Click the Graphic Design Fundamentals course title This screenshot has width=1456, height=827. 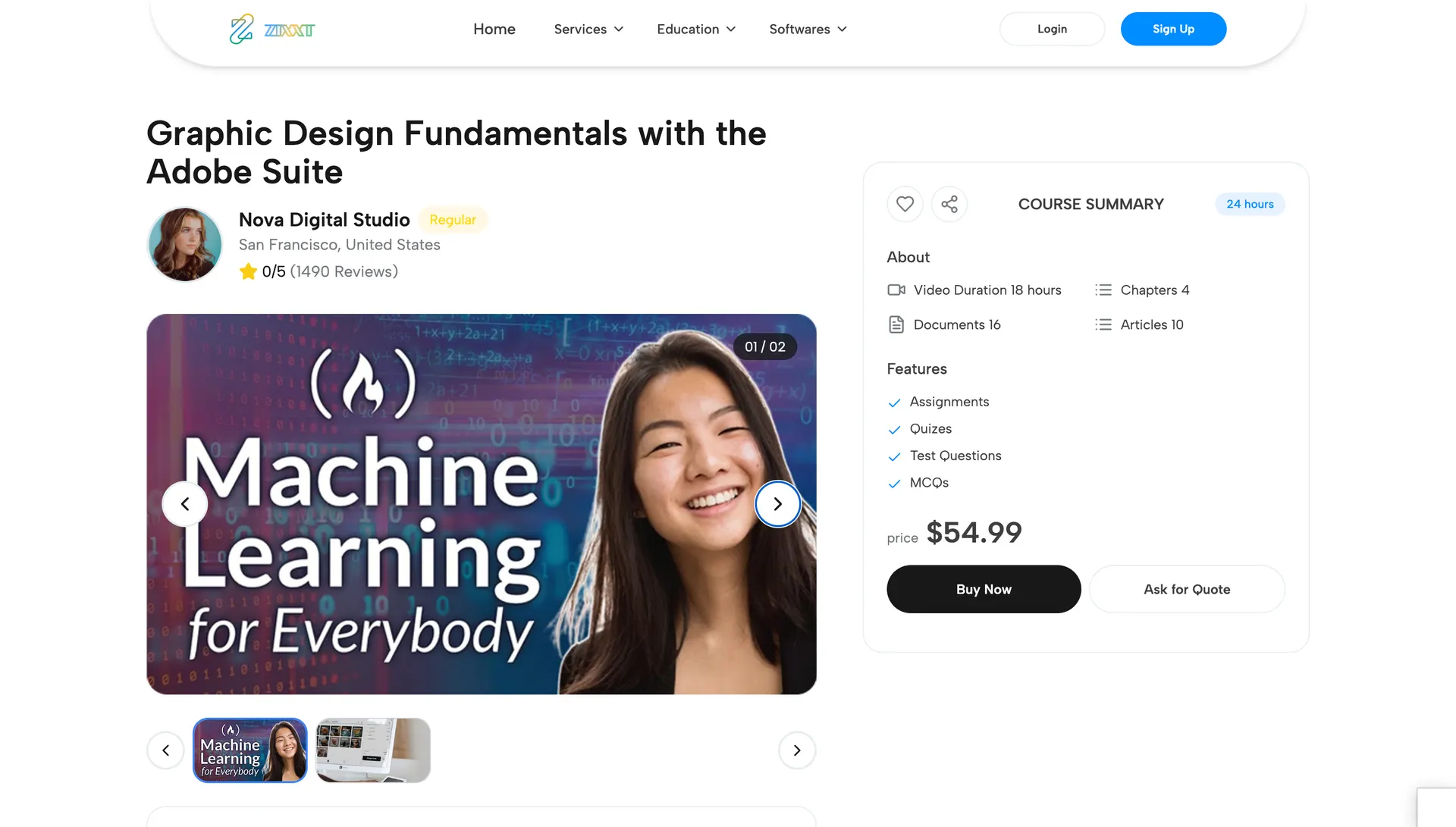click(457, 152)
